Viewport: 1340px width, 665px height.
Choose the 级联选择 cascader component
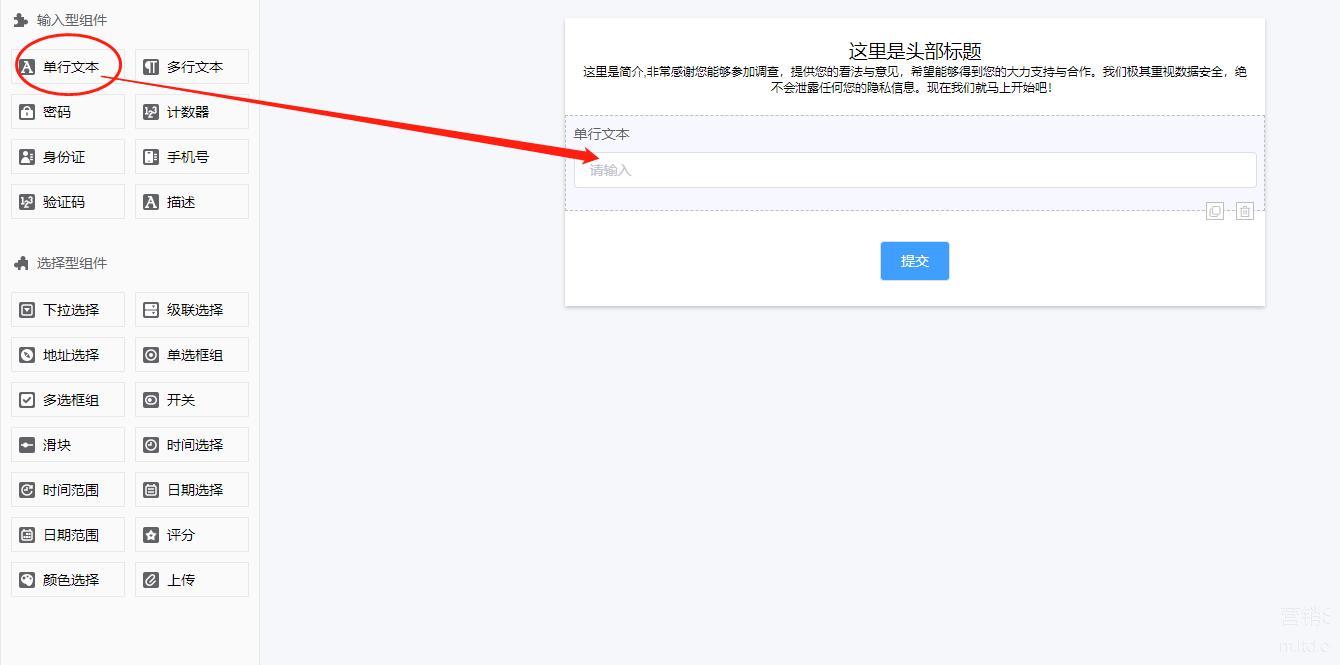click(x=192, y=310)
